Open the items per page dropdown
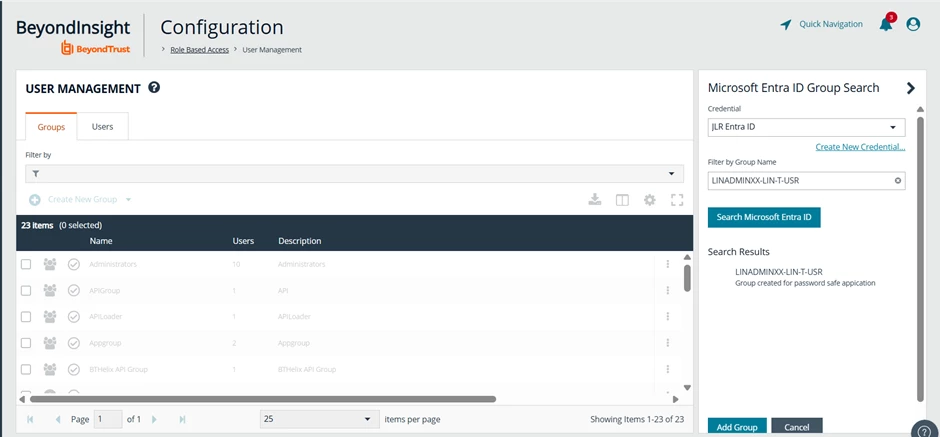Viewport: 940px width, 437px height. click(320, 419)
